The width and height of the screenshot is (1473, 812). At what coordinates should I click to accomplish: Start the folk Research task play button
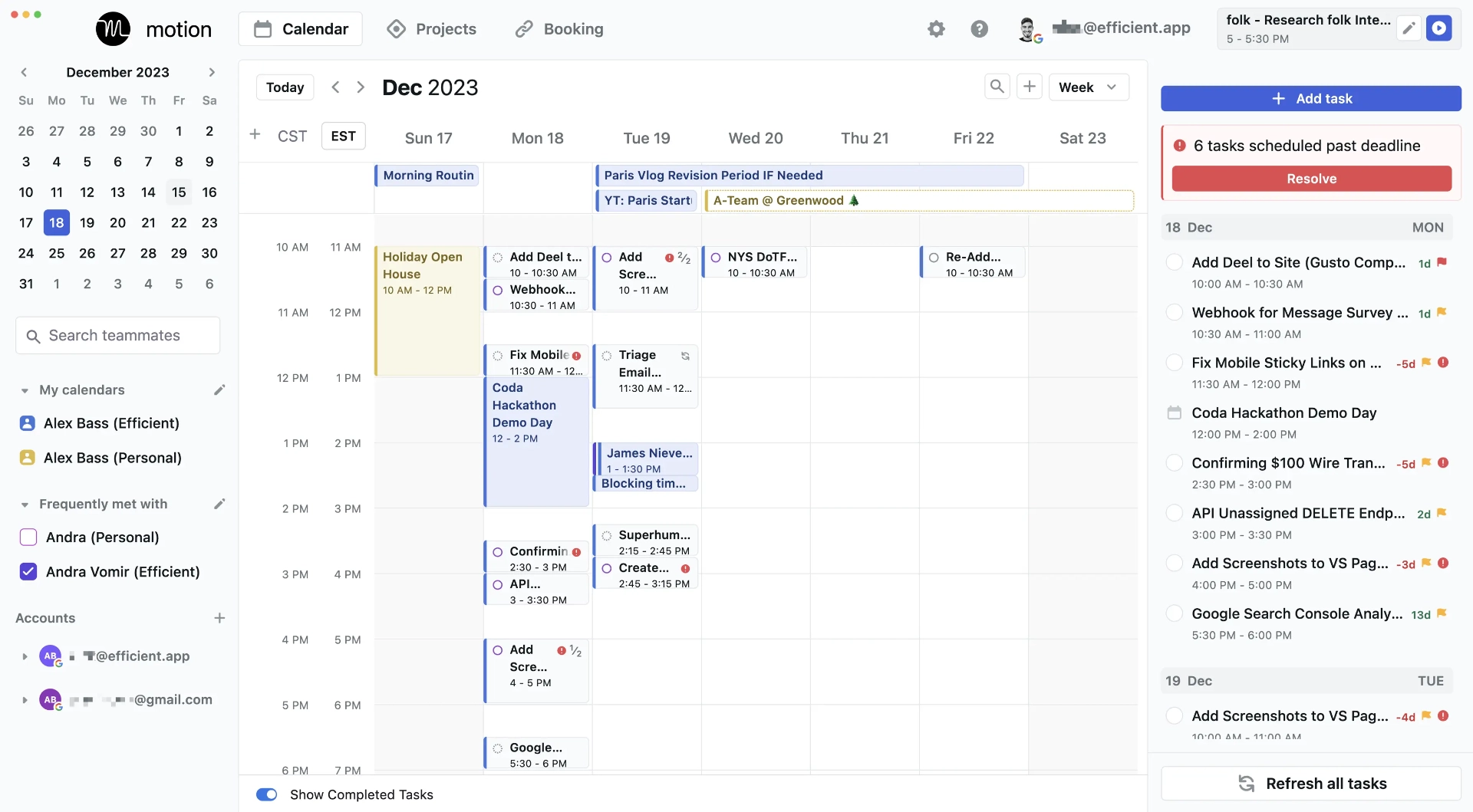point(1439,28)
